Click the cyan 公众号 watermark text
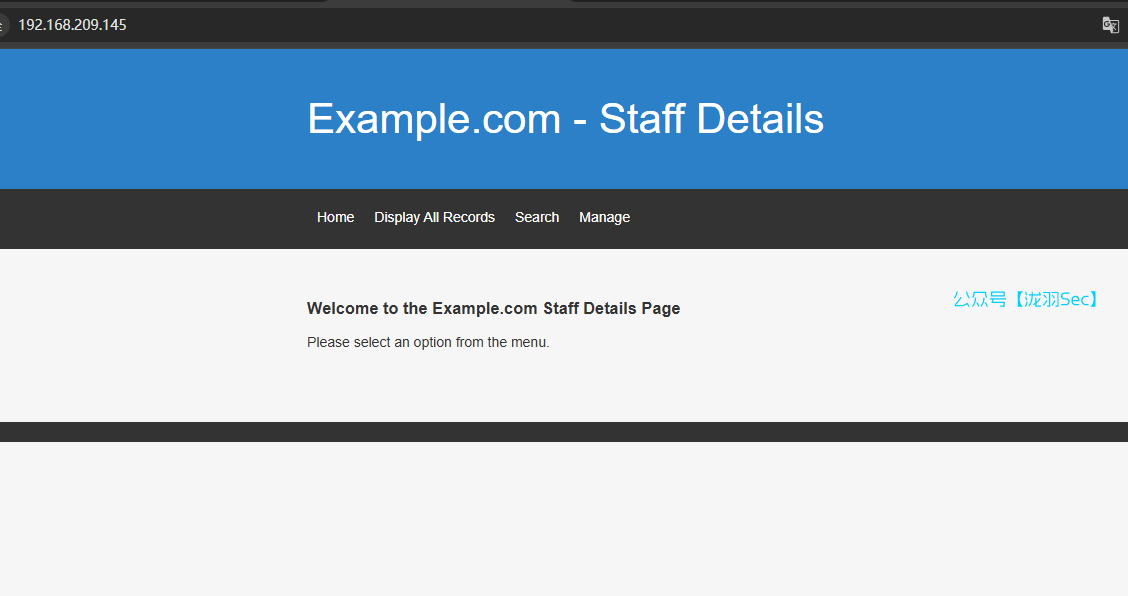The height and width of the screenshot is (596, 1128). (x=980, y=299)
